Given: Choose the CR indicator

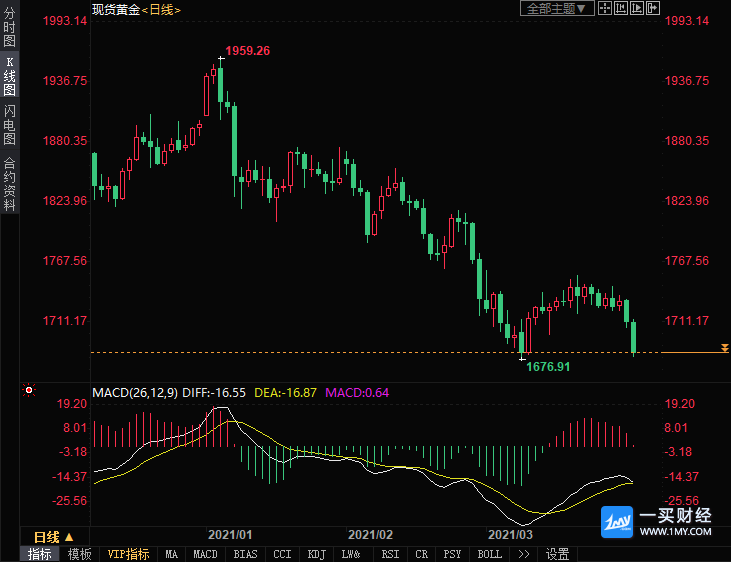Looking at the screenshot, I should click(x=421, y=554).
